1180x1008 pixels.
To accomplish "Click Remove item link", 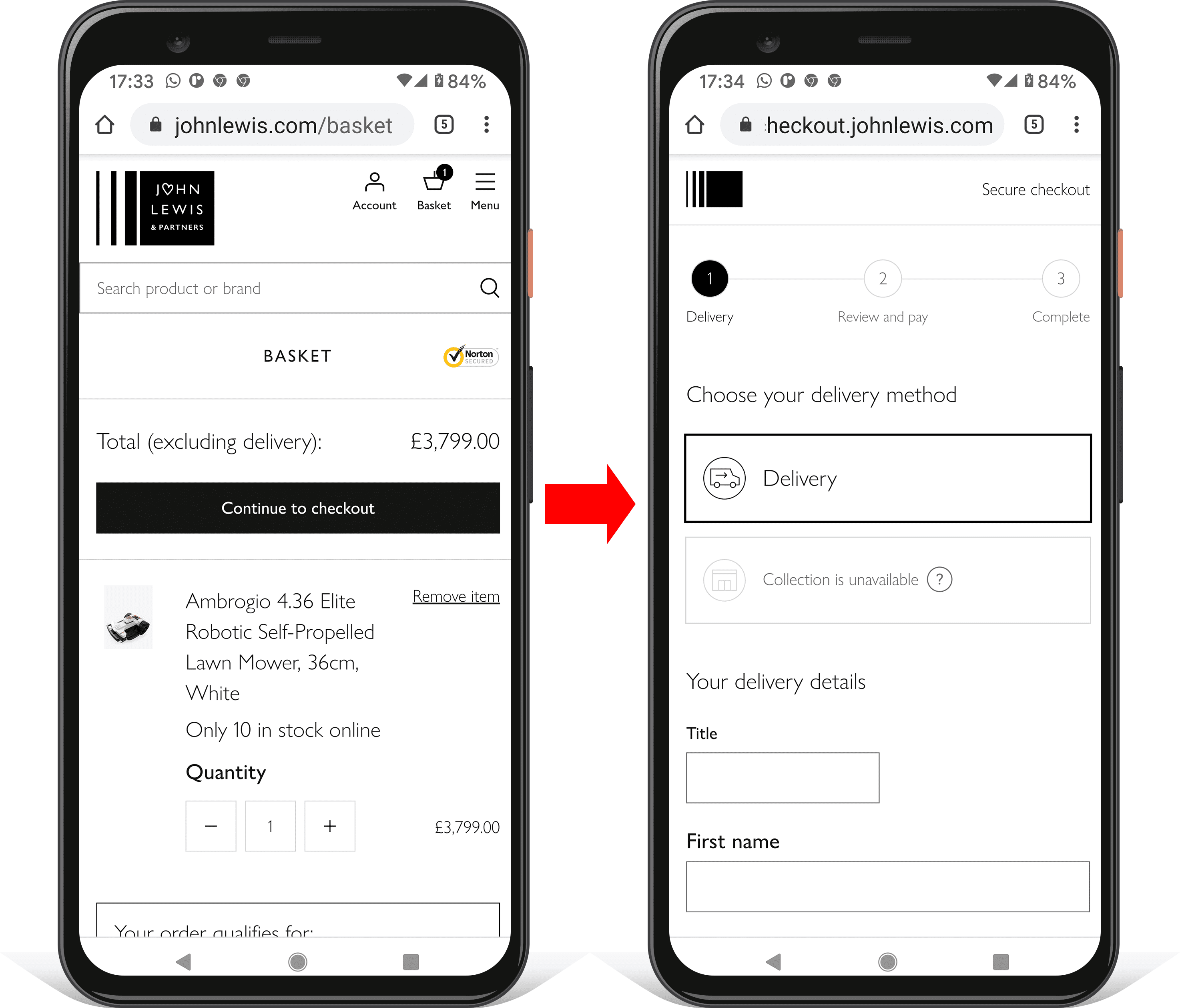I will coord(455,596).
